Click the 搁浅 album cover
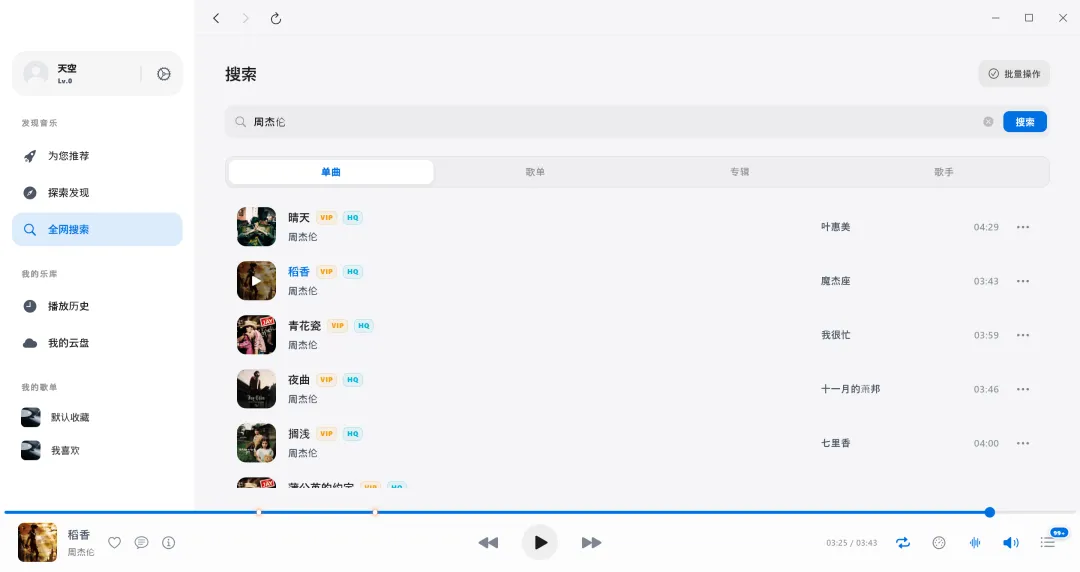Image resolution: width=1080 pixels, height=572 pixels. tap(256, 442)
